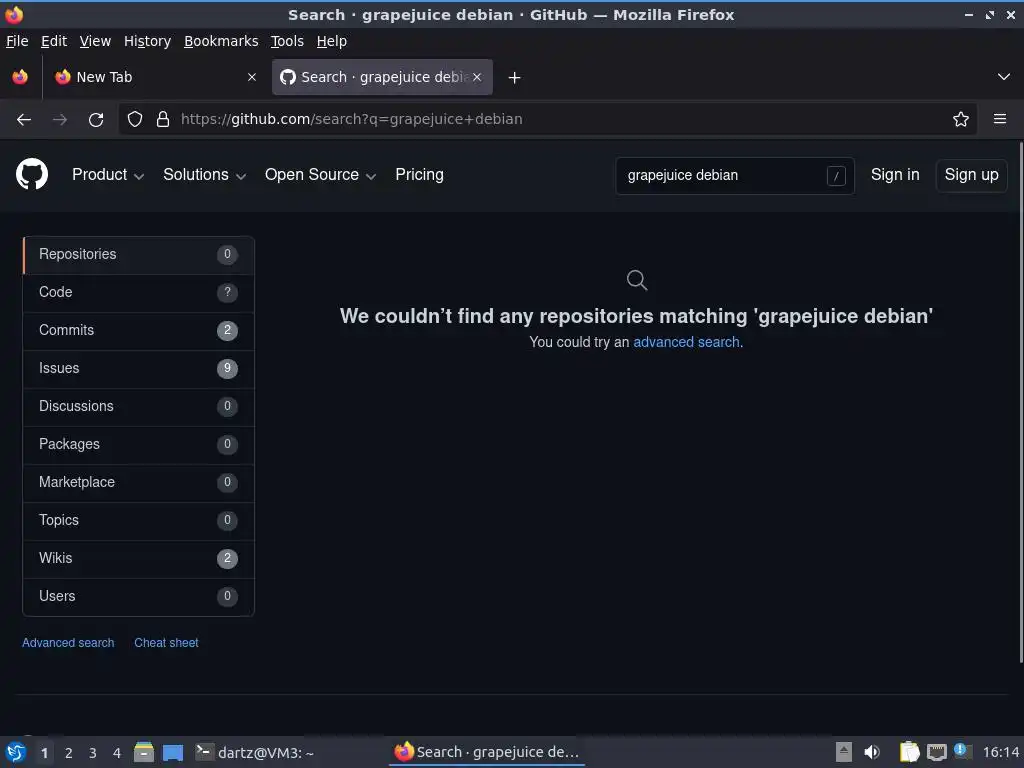Open the list all tabs chevron
Image resolution: width=1024 pixels, height=768 pixels.
(x=1004, y=77)
